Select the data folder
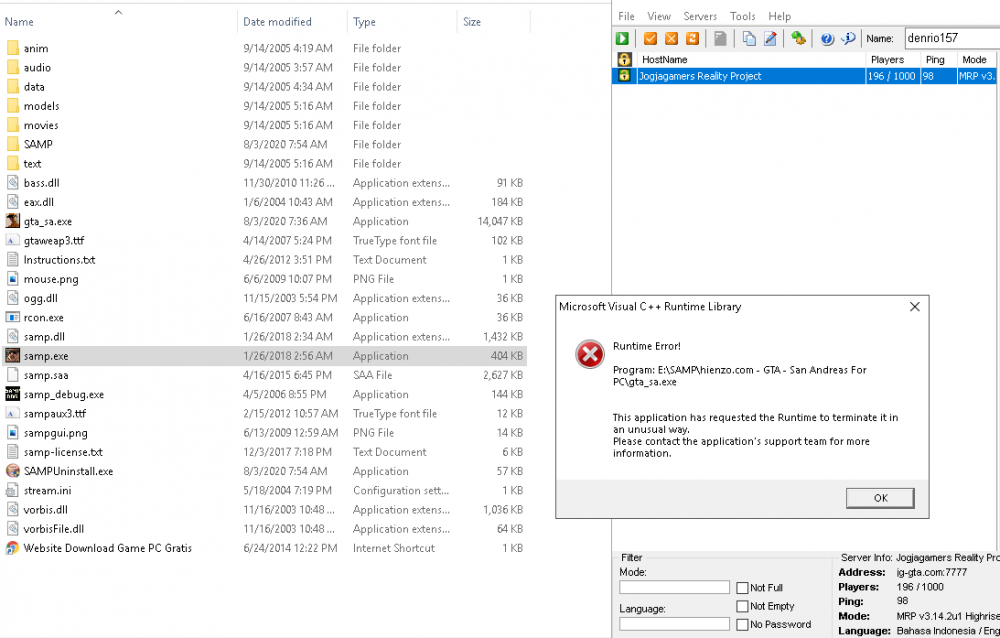This screenshot has height=638, width=1000. [x=264, y=87]
